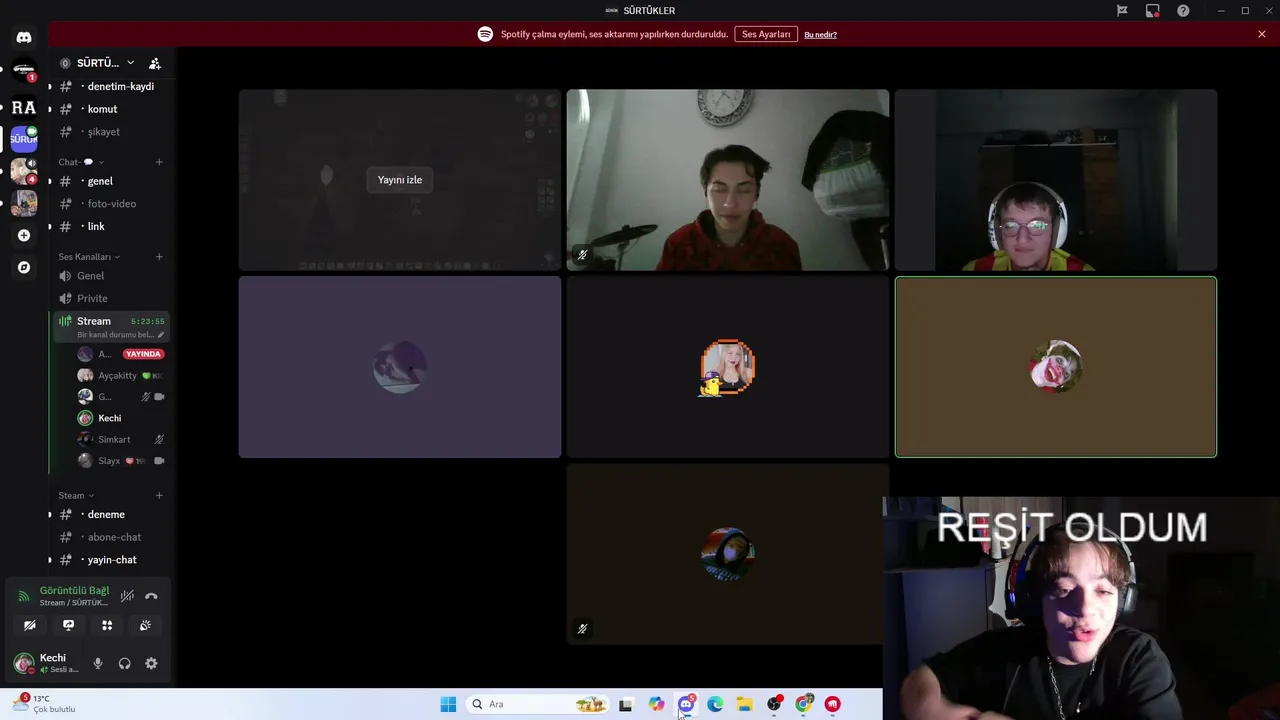Screen dimensions: 1280x720
Task: Follow the 'Bu nedir?' link
Action: (x=820, y=35)
